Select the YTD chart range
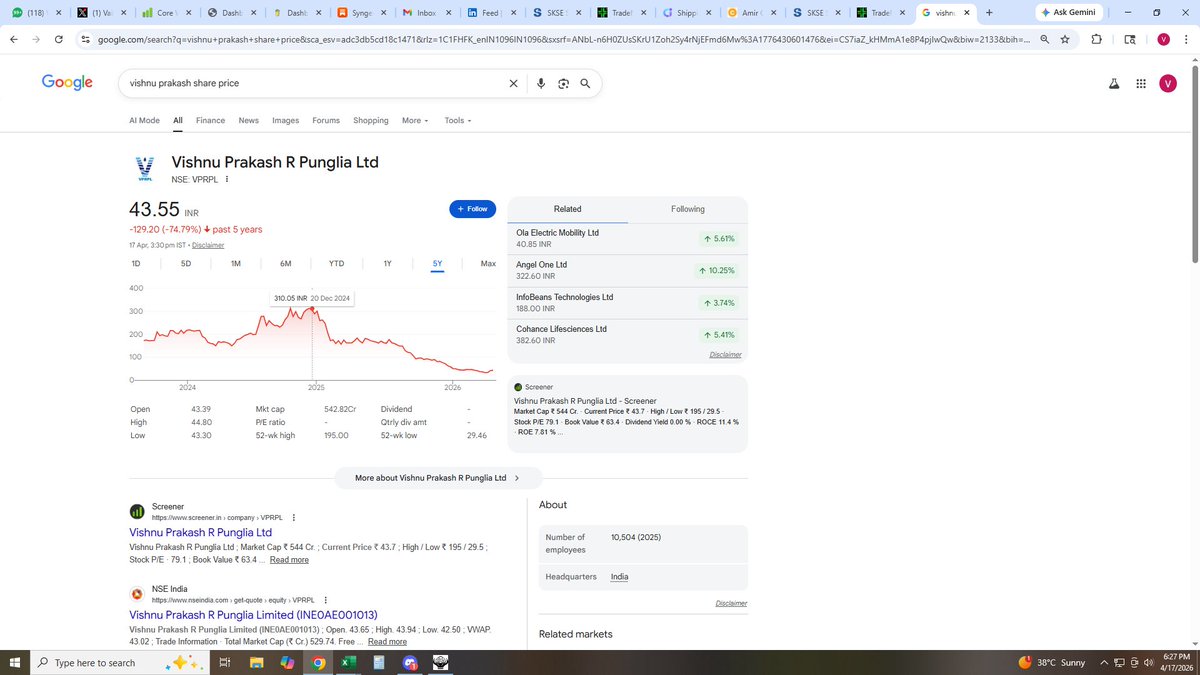Image resolution: width=1200 pixels, height=675 pixels. (x=337, y=263)
